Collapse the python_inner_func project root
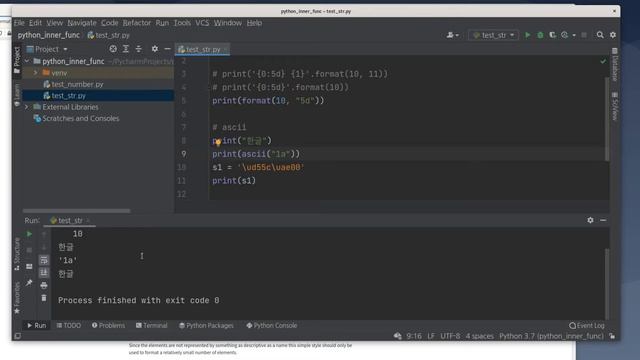 [27, 61]
